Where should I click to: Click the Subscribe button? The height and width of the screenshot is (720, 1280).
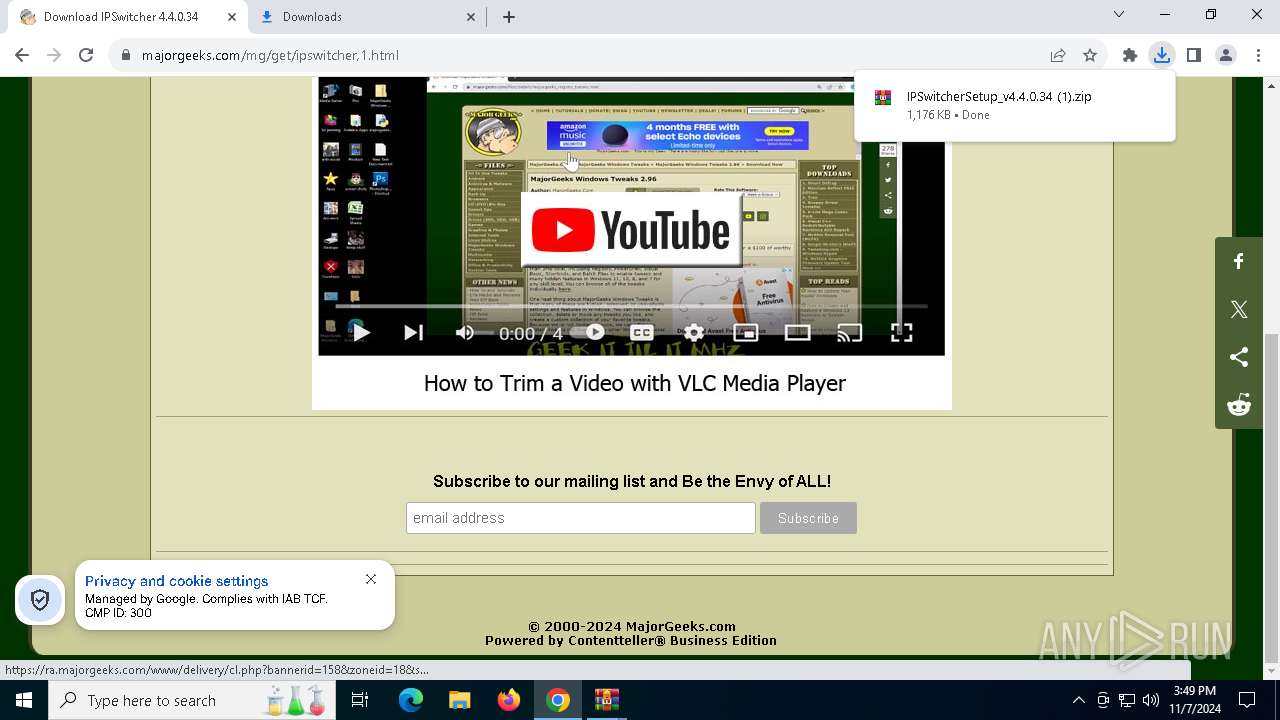tap(808, 518)
